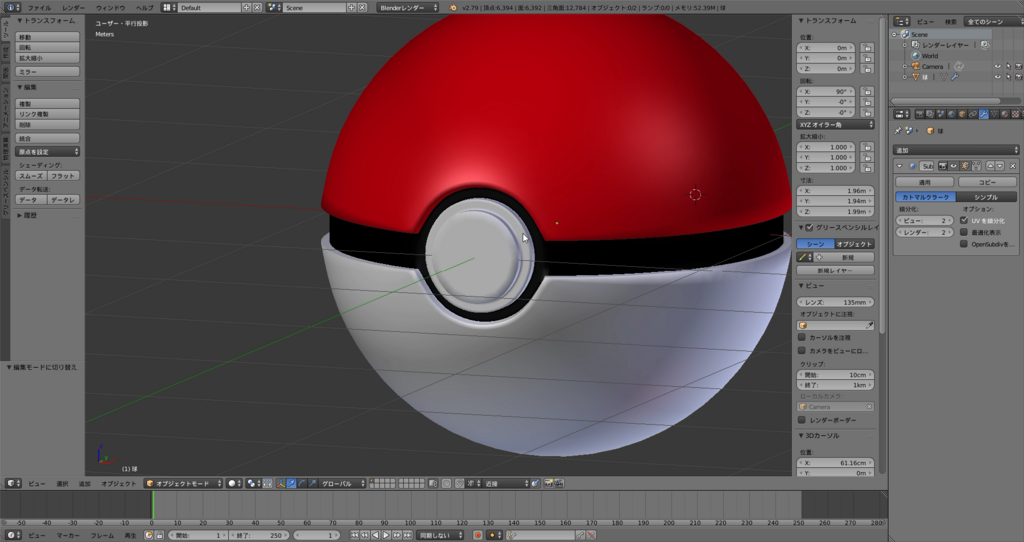
Task: Toggle Subsurf modifier viewport display eye
Action: coord(953,166)
